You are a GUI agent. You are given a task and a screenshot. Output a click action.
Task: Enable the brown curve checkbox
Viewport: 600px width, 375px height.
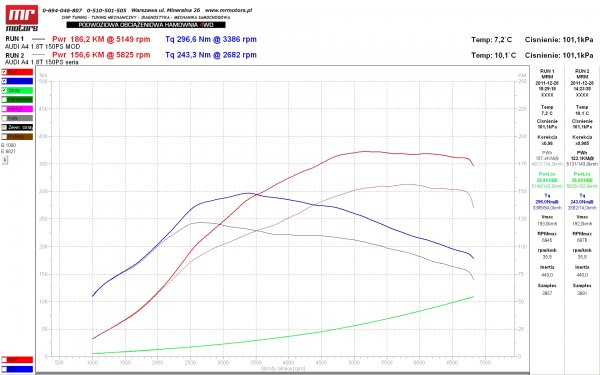4,137
